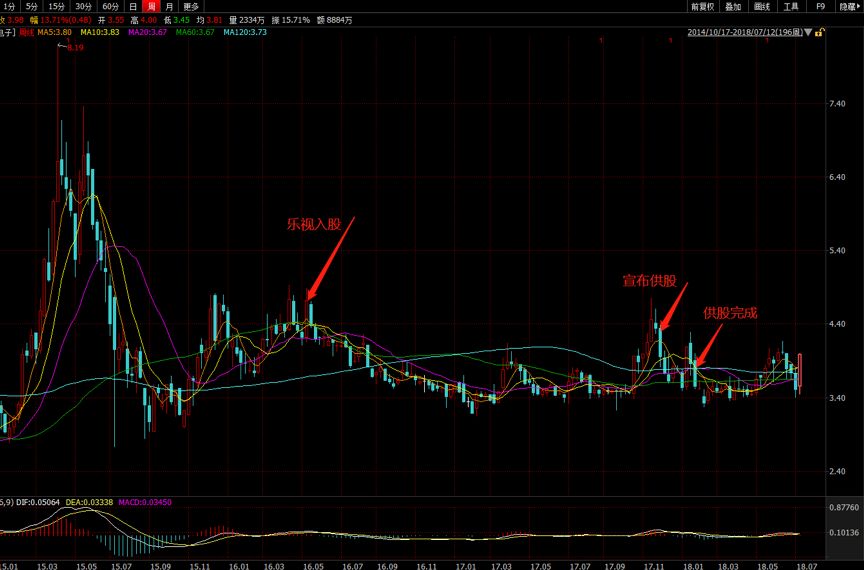Click the MA60:3.67 indicator label
Image resolution: width=864 pixels, height=570 pixels.
[195, 32]
